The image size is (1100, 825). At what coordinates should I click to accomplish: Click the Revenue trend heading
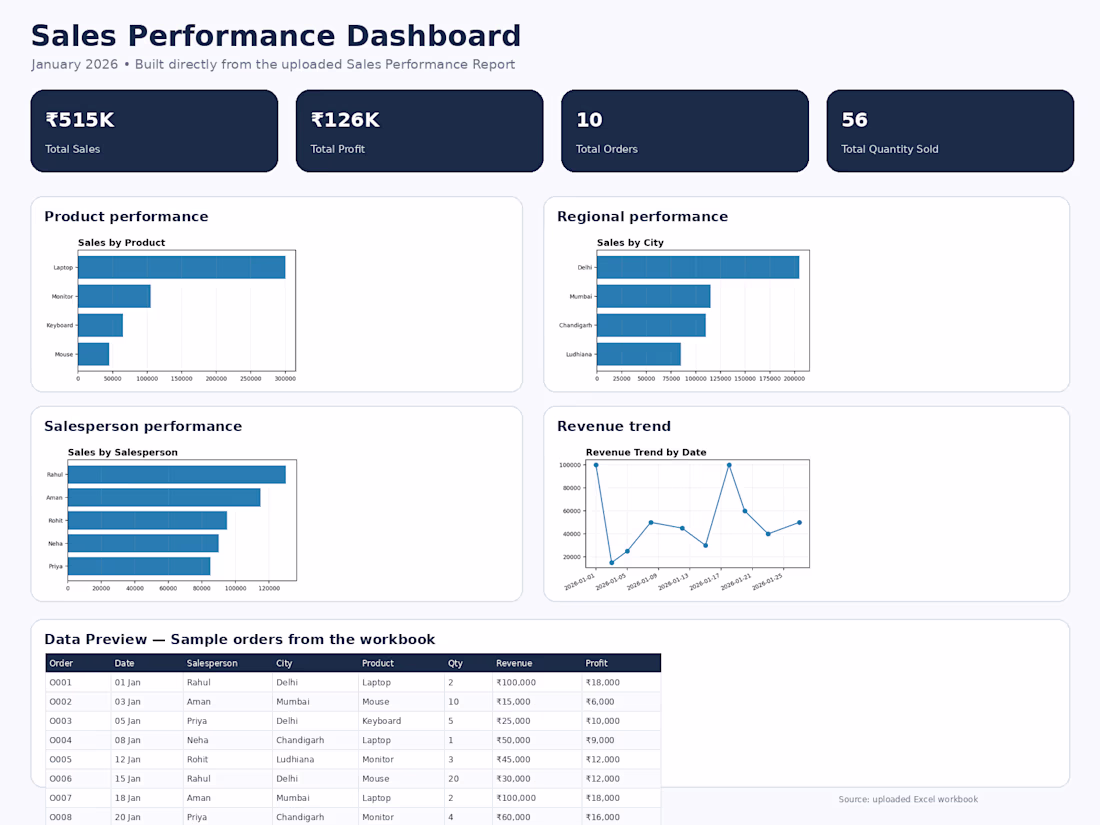[614, 427]
